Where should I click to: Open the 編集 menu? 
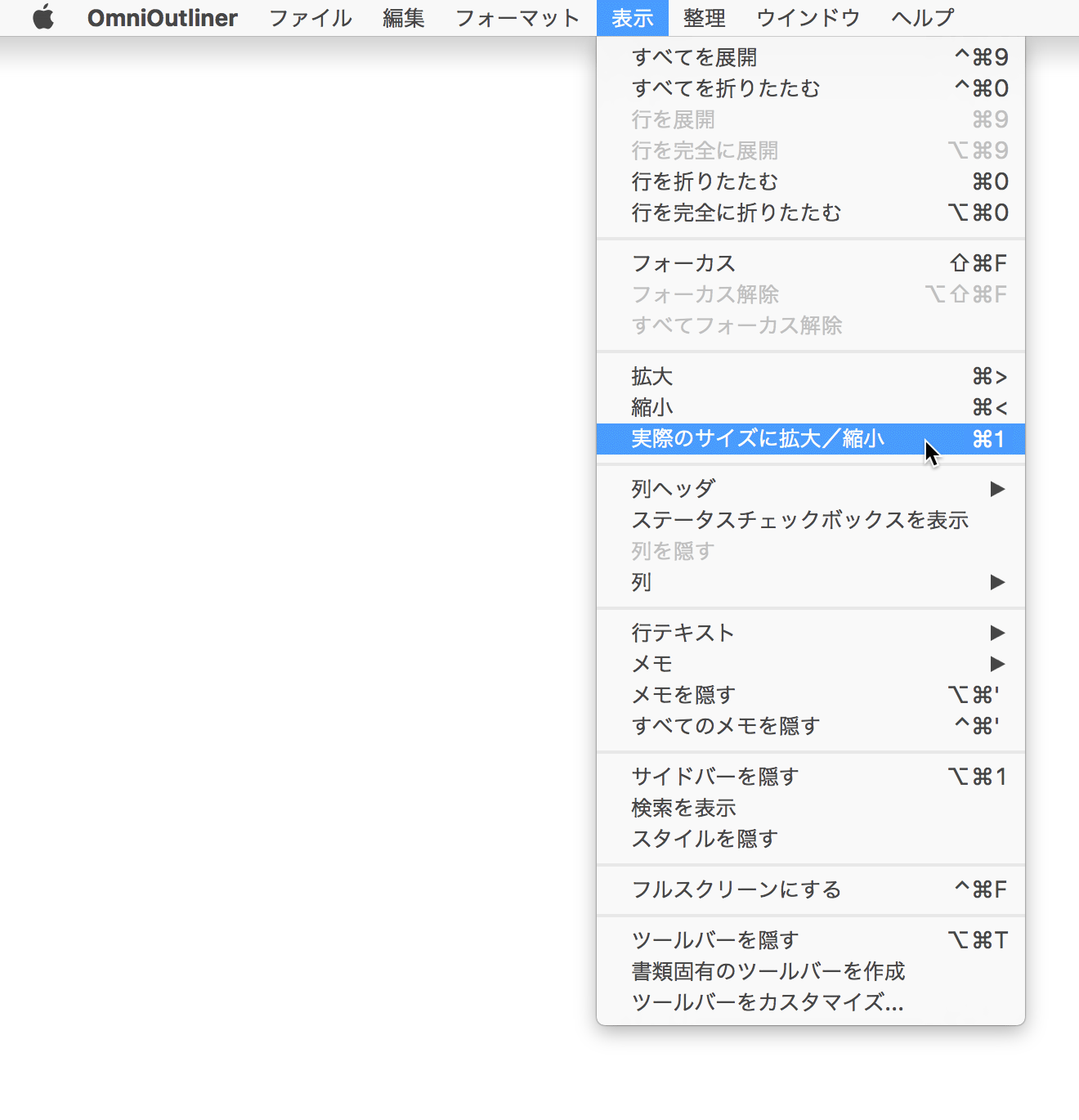click(x=404, y=17)
